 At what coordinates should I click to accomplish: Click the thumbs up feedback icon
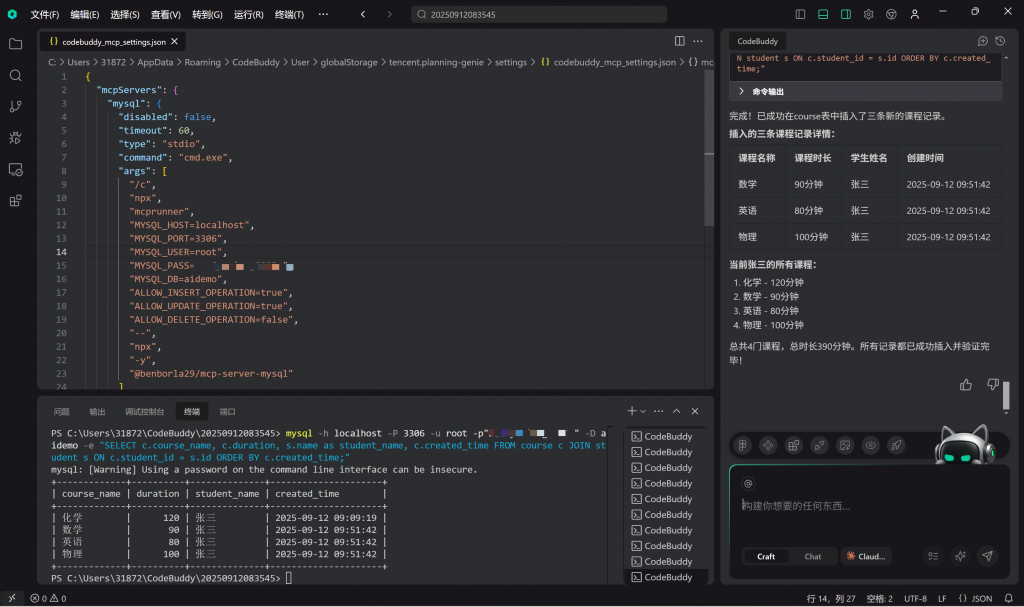pos(965,385)
